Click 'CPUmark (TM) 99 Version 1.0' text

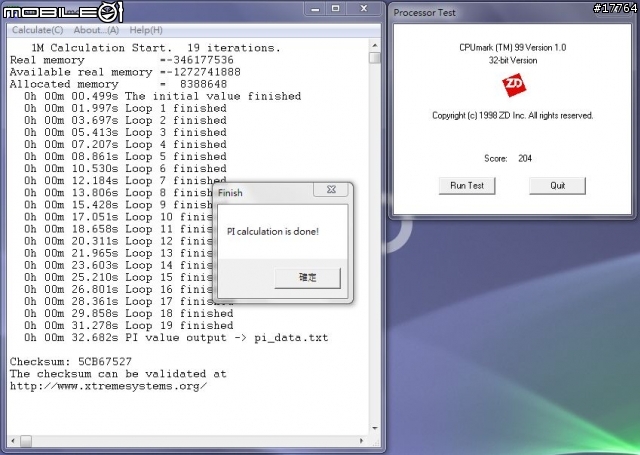coord(513,47)
